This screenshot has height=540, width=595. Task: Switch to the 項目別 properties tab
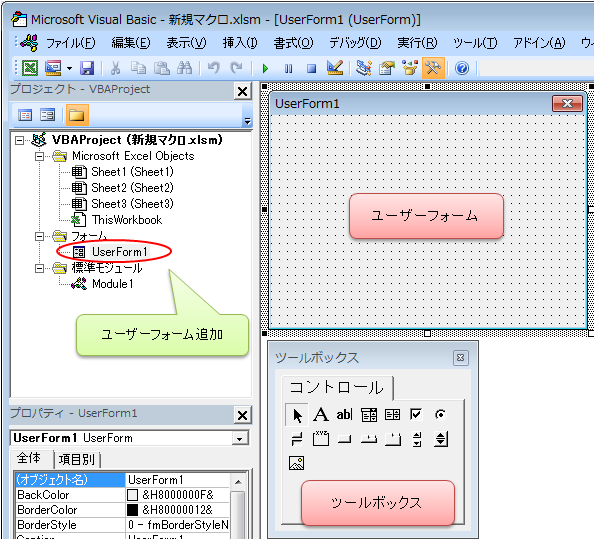tap(77, 460)
